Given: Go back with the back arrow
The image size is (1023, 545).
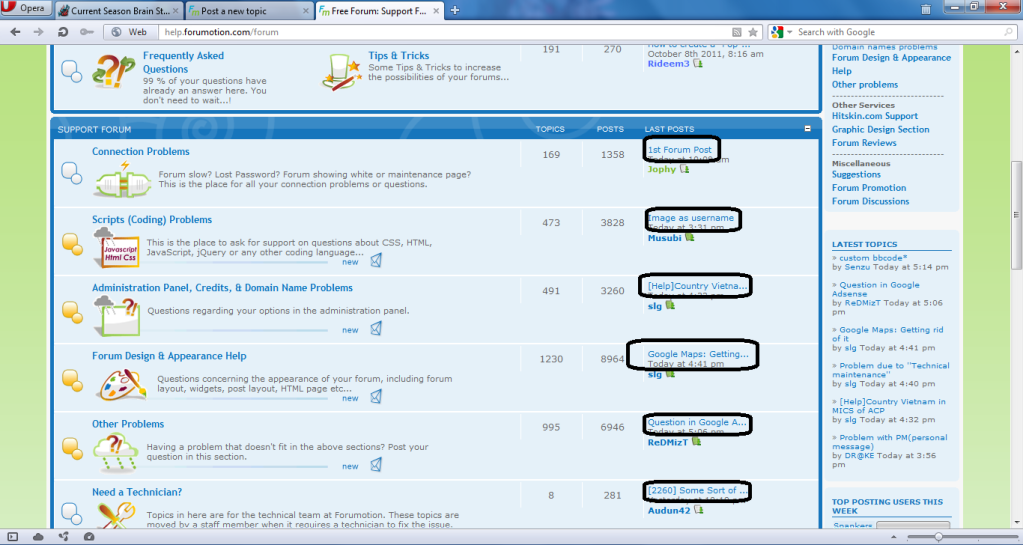Looking at the screenshot, I should 16,32.
